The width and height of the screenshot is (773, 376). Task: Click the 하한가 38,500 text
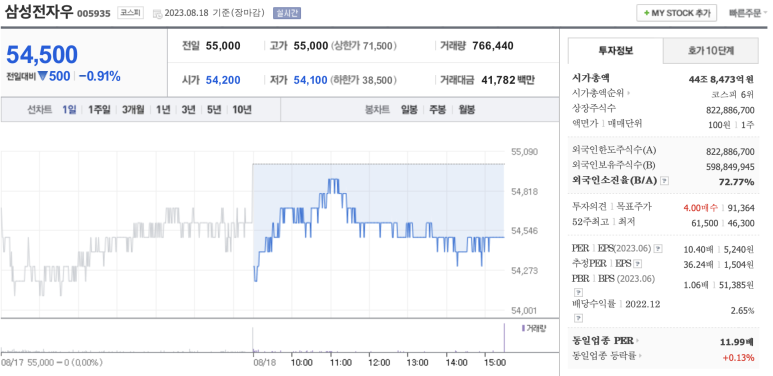point(364,80)
